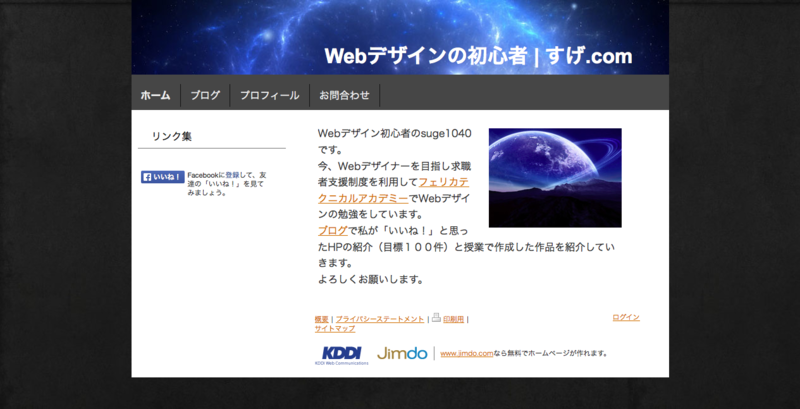Image resolution: width=800 pixels, height=409 pixels.
Task: Visit the www.jimdo.com link
Action: (467, 353)
